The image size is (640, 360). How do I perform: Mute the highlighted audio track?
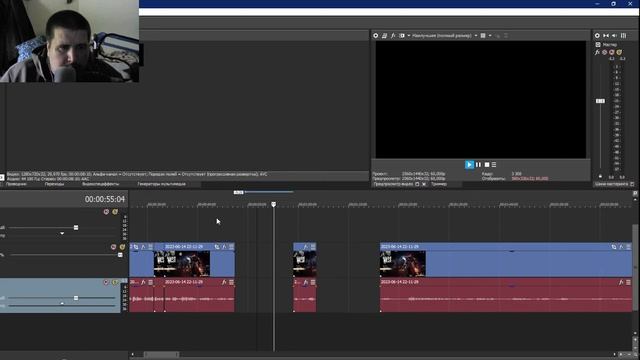[106, 282]
